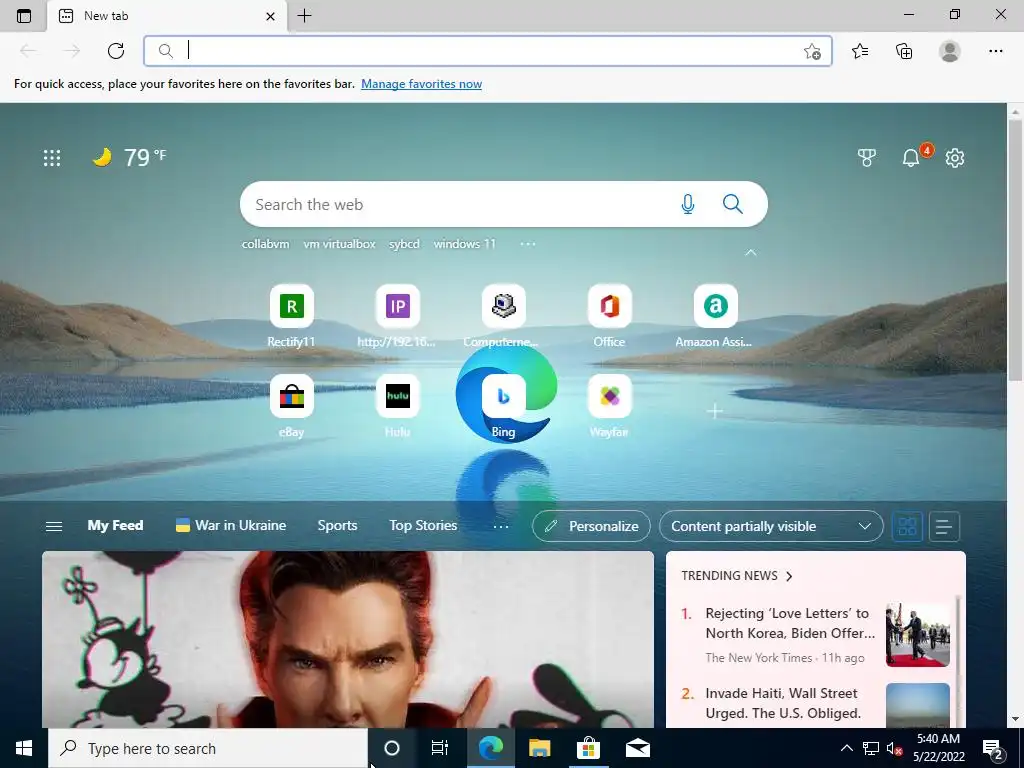Click the muted volume tray icon

pos(894,748)
